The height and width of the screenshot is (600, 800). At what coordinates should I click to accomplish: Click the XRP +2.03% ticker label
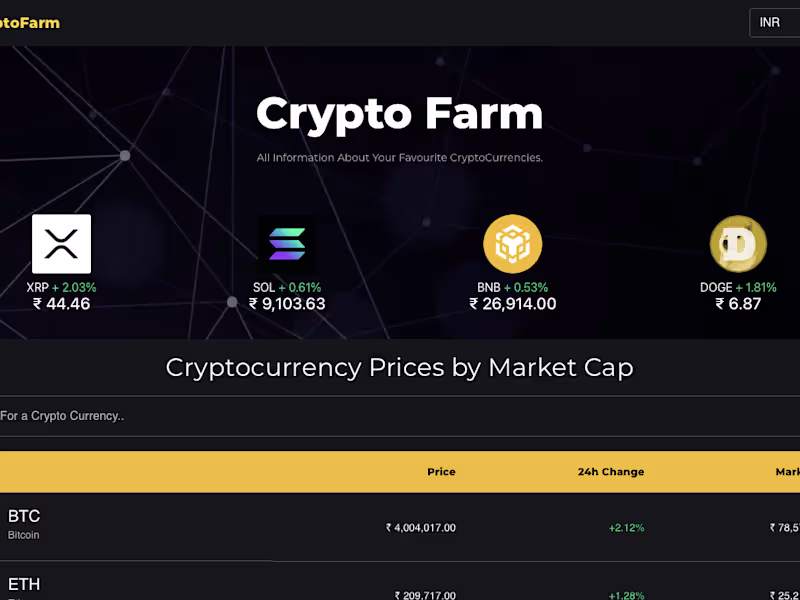[x=61, y=287]
